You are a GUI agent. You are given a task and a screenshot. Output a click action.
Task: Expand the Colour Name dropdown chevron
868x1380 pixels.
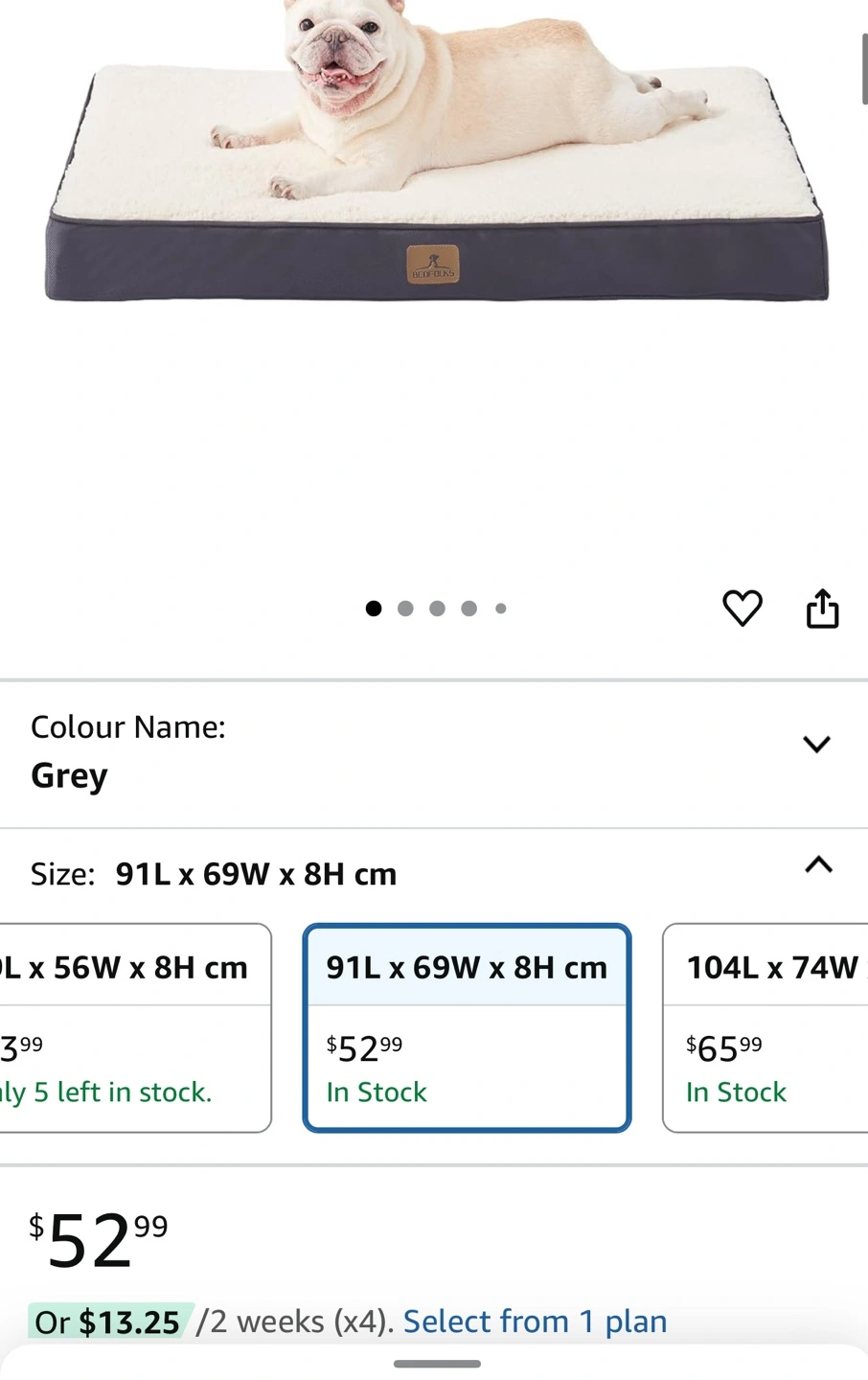tap(816, 745)
